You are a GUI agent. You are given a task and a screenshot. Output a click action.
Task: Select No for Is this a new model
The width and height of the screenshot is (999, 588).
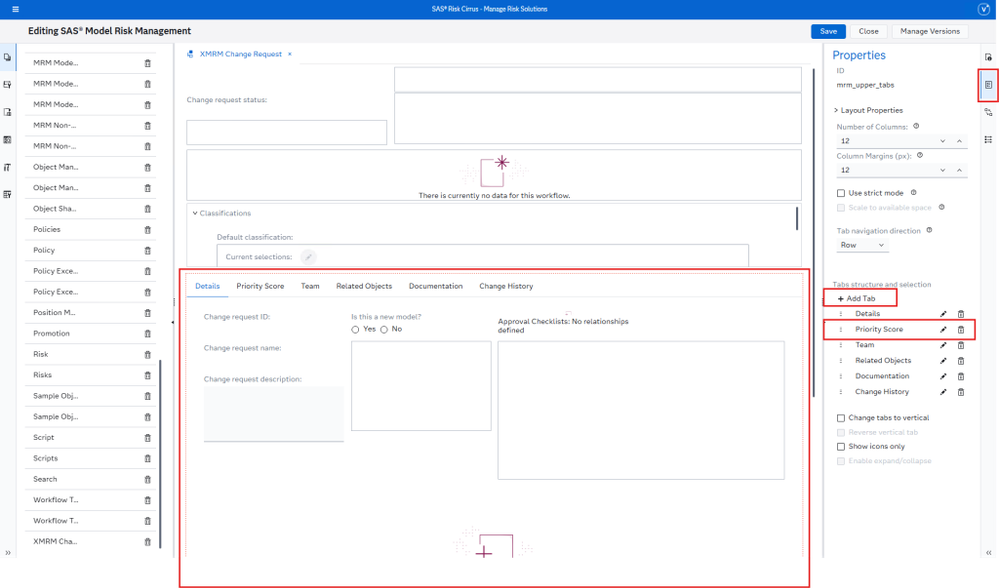(384, 329)
